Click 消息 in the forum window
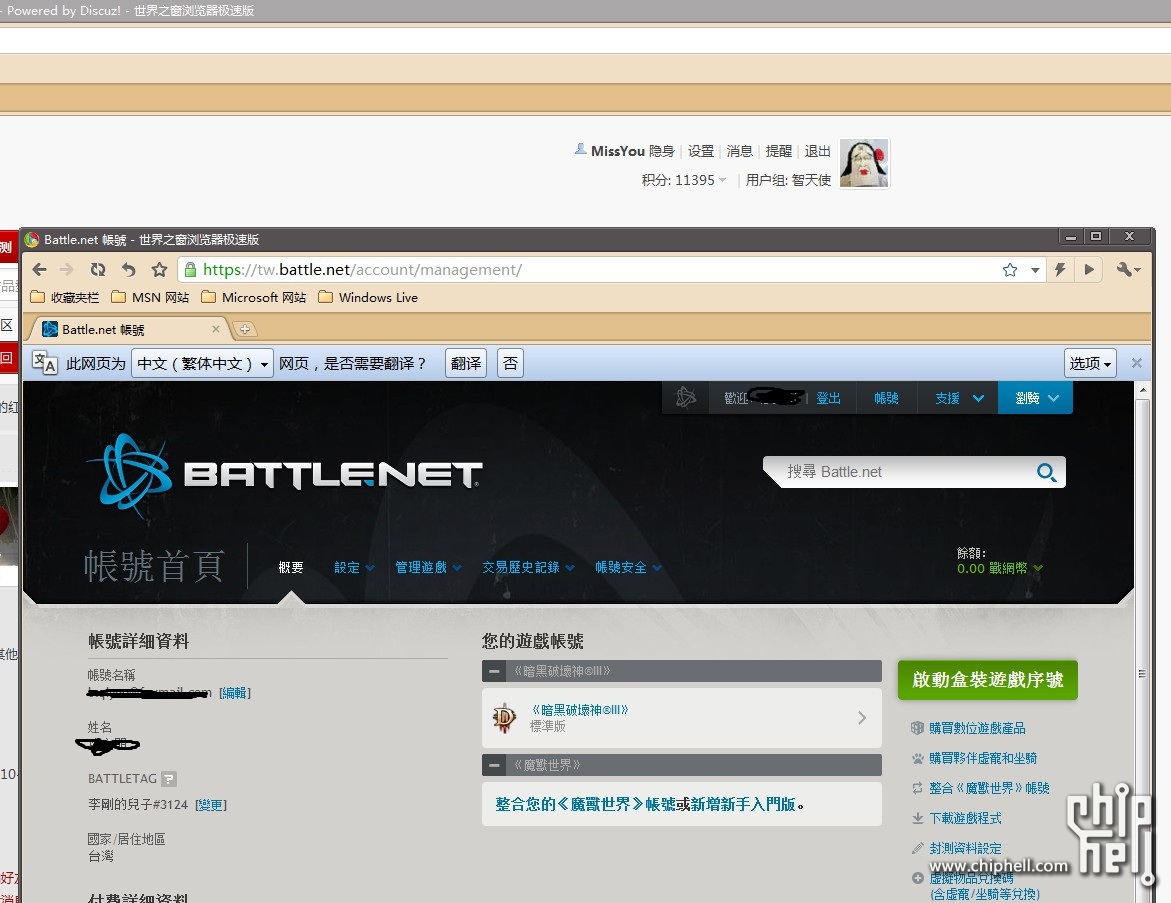Screen dimensions: 1171x903 pos(739,151)
